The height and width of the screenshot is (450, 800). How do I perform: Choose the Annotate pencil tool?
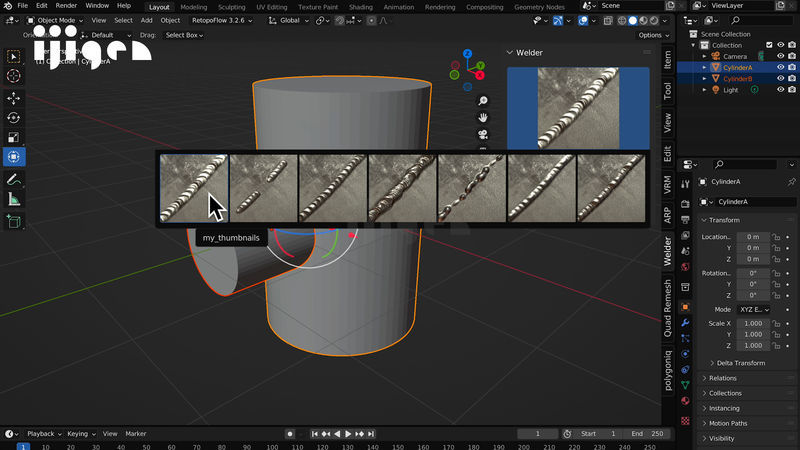pos(14,180)
